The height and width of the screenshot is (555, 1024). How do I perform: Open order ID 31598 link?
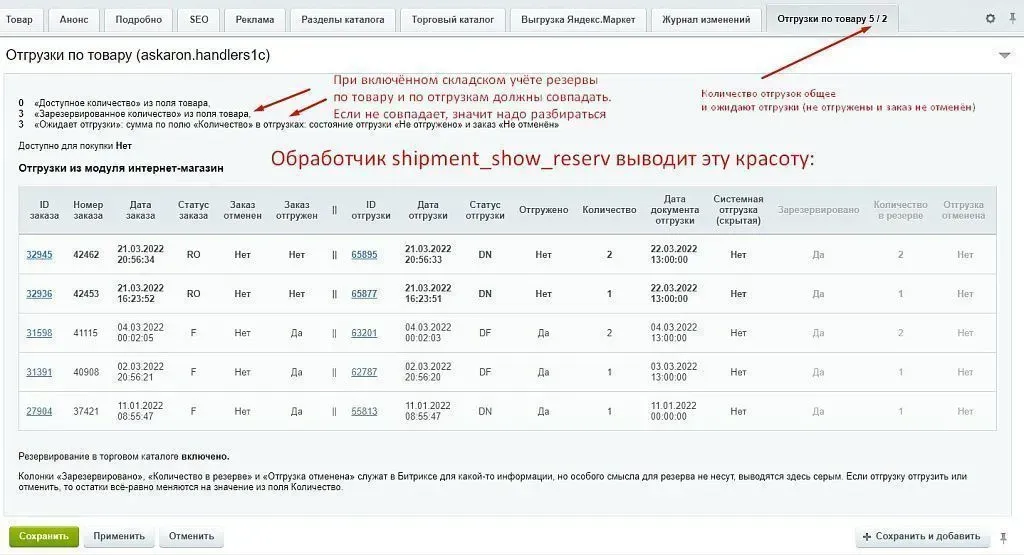click(39, 333)
